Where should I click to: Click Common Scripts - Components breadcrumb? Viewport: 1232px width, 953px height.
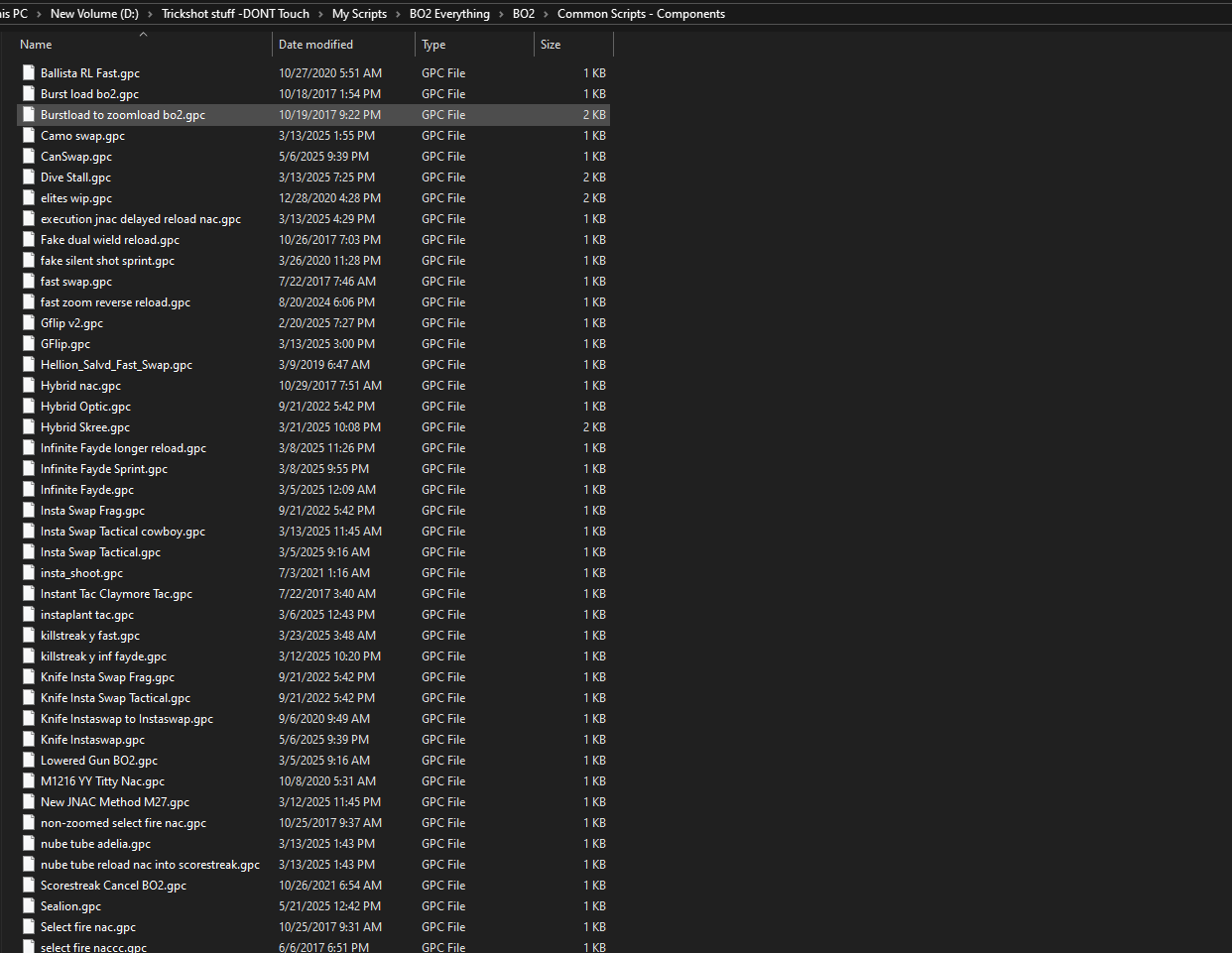click(x=641, y=14)
